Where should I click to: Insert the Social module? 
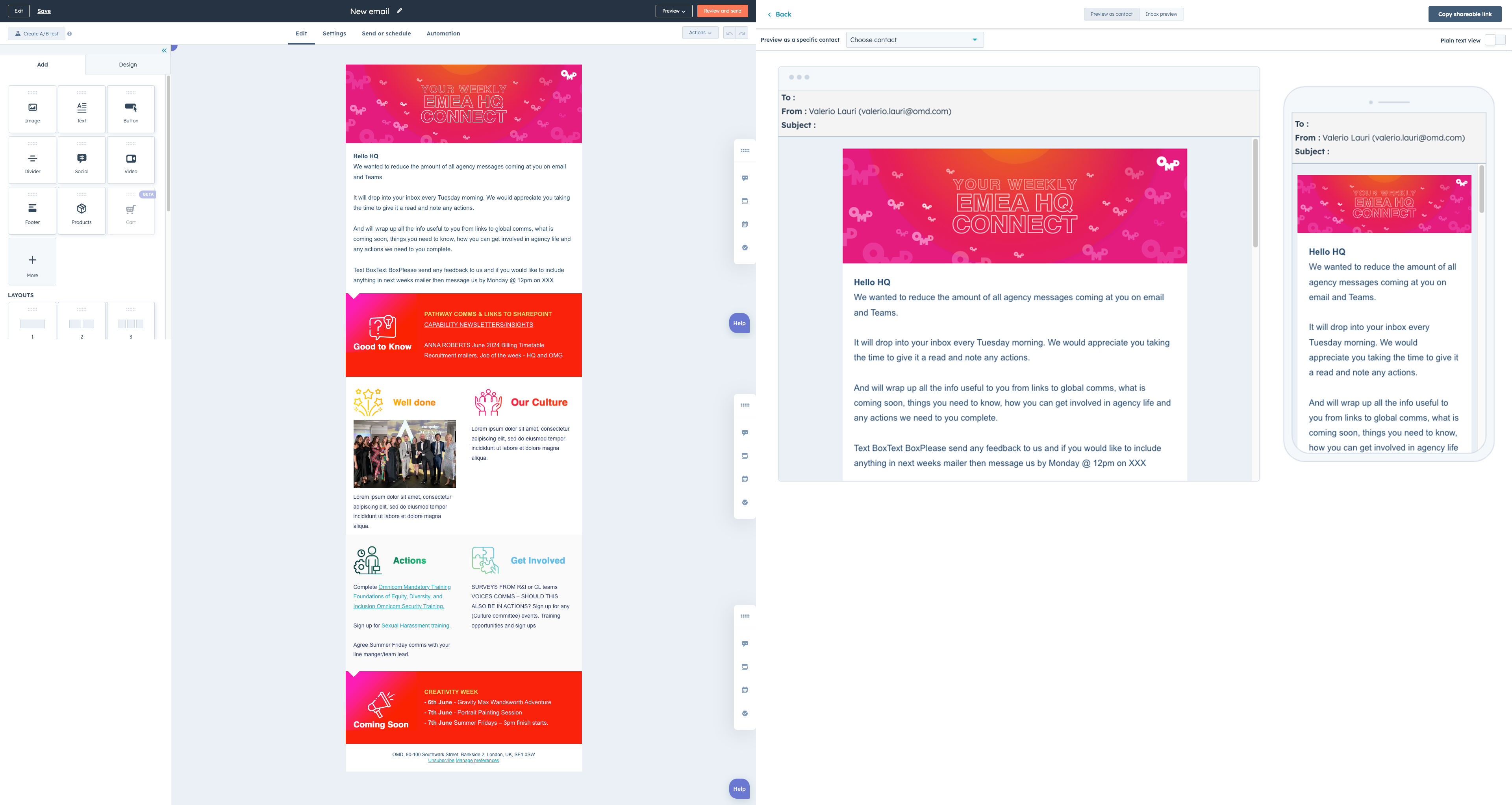(x=82, y=160)
